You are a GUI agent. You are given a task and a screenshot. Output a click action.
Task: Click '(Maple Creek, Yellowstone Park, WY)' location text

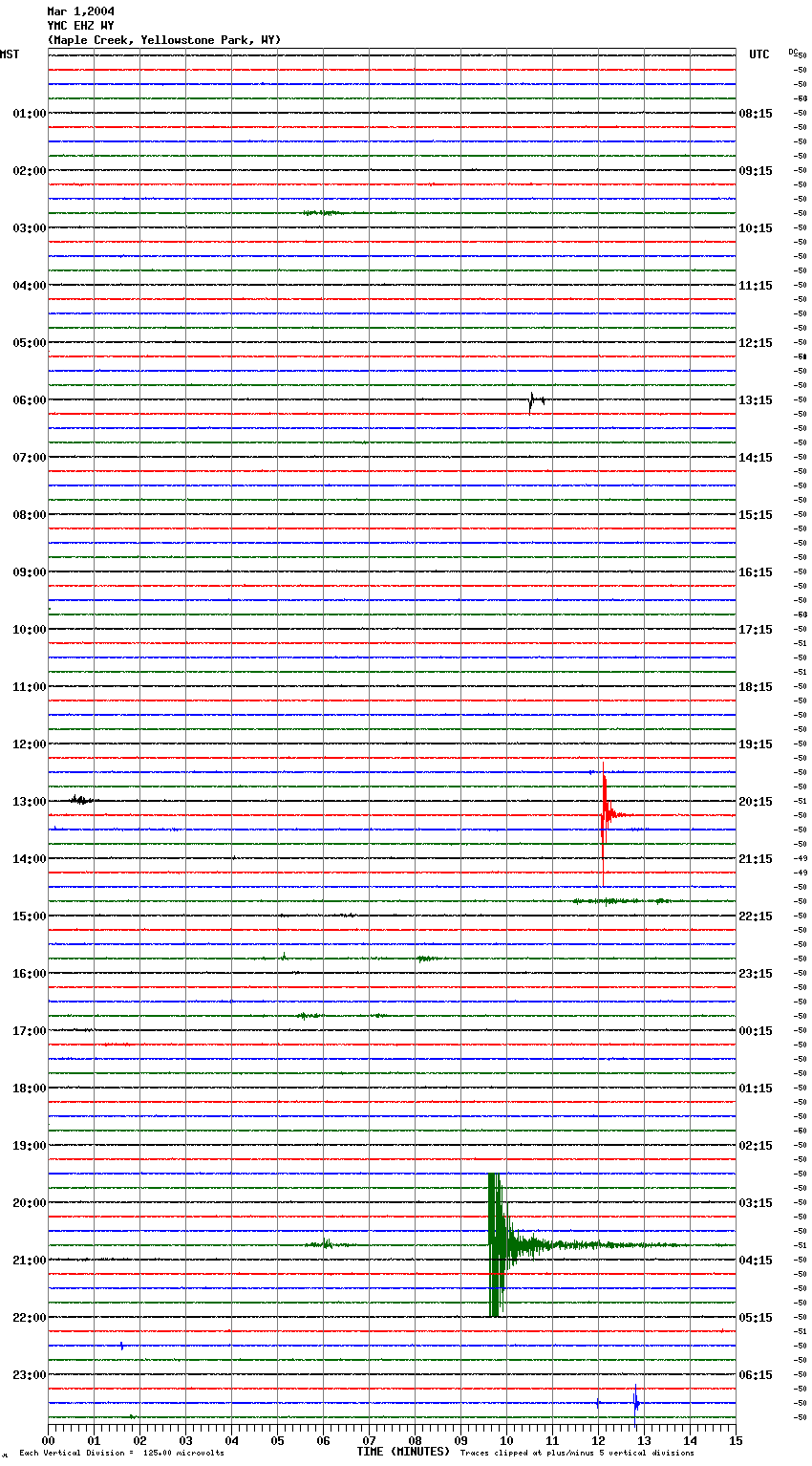[x=164, y=40]
